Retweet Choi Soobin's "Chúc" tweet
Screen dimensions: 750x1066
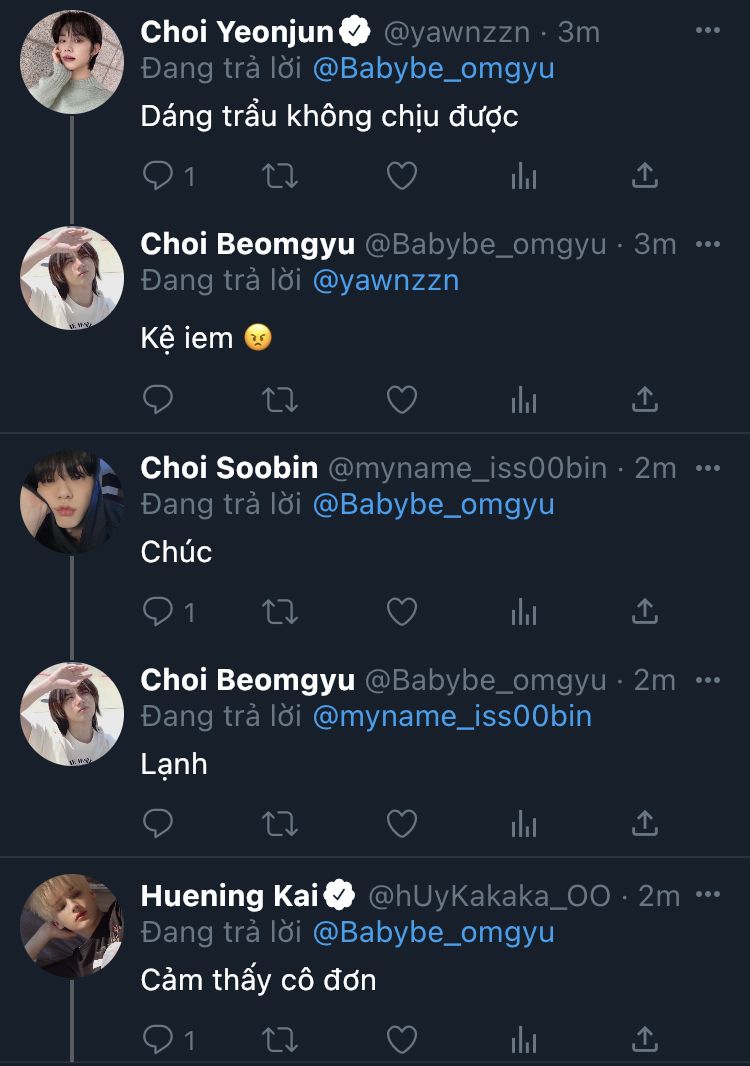coord(279,611)
